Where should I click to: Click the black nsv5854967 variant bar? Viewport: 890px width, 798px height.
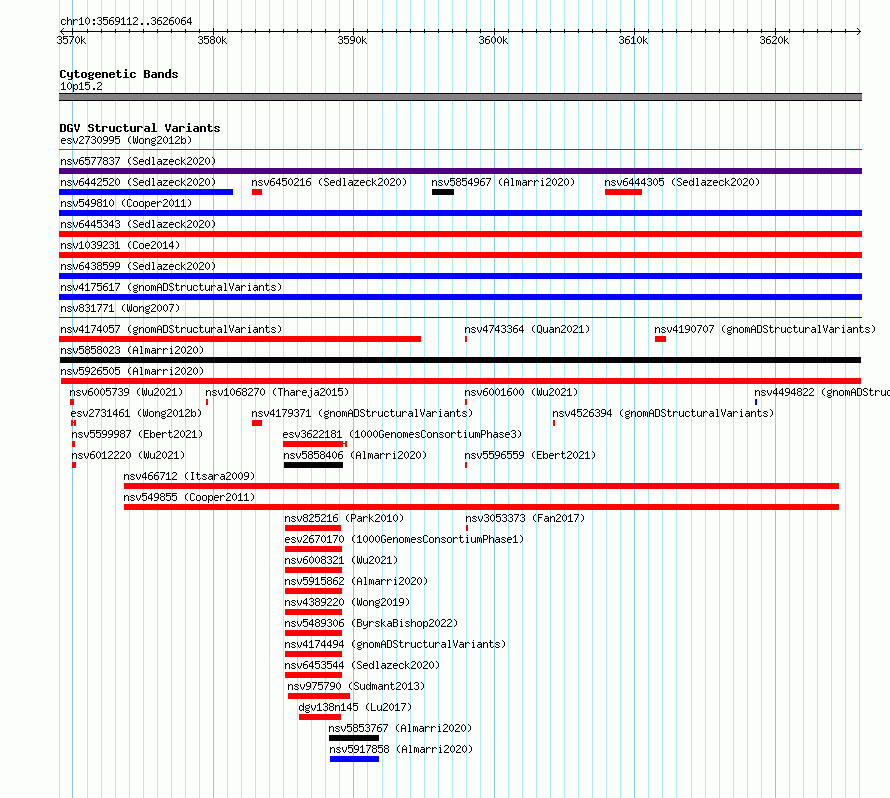[443, 192]
